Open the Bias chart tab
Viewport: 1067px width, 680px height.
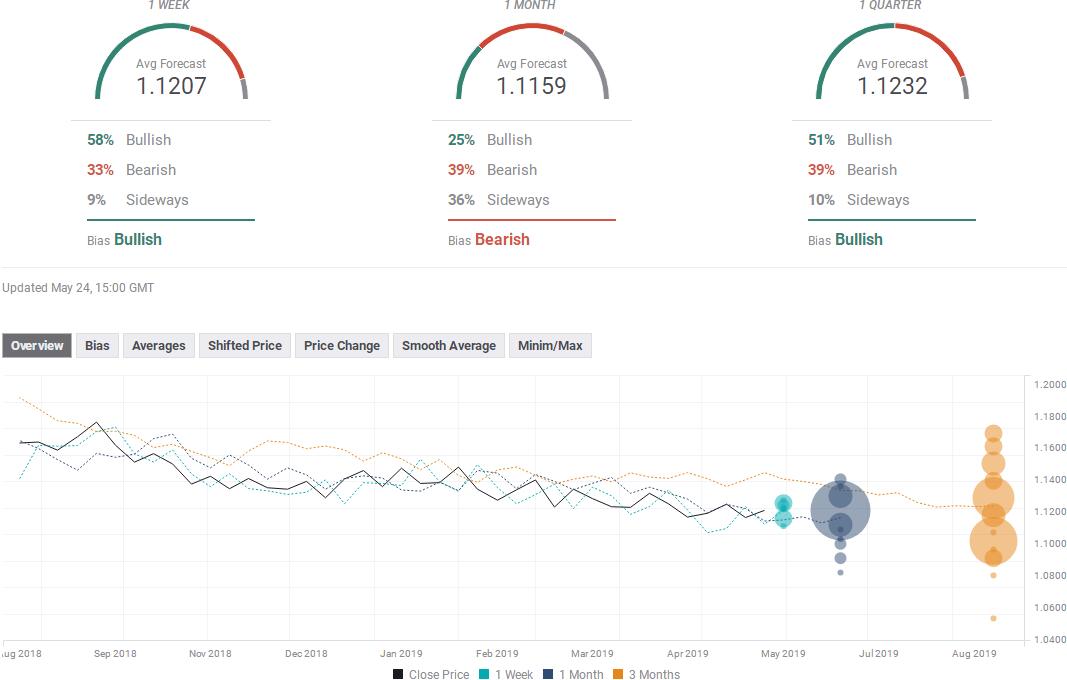tap(97, 346)
